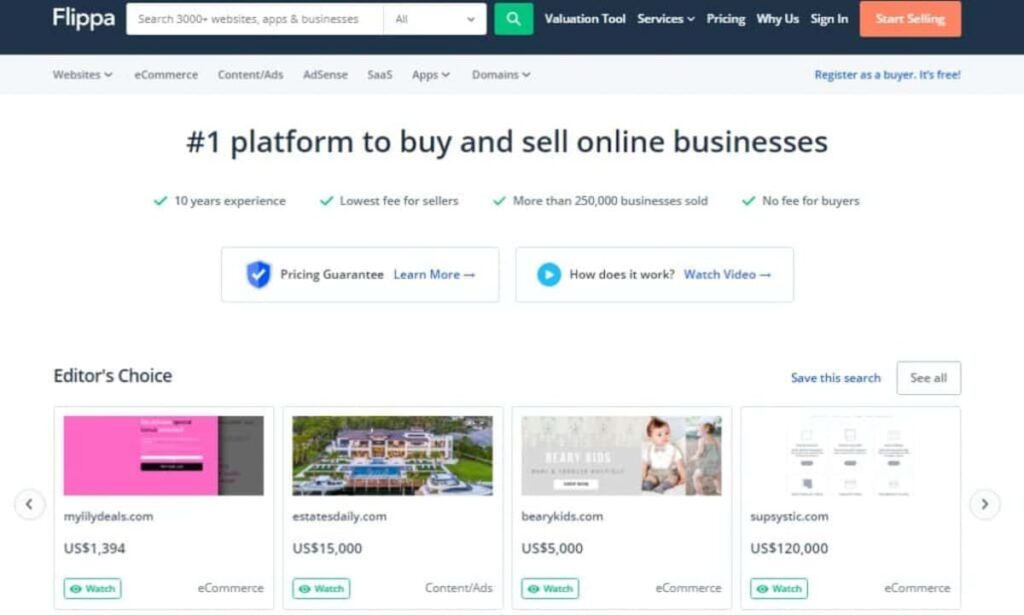This screenshot has height=615, width=1024.
Task: Expand the Apps dropdown
Action: coord(430,74)
